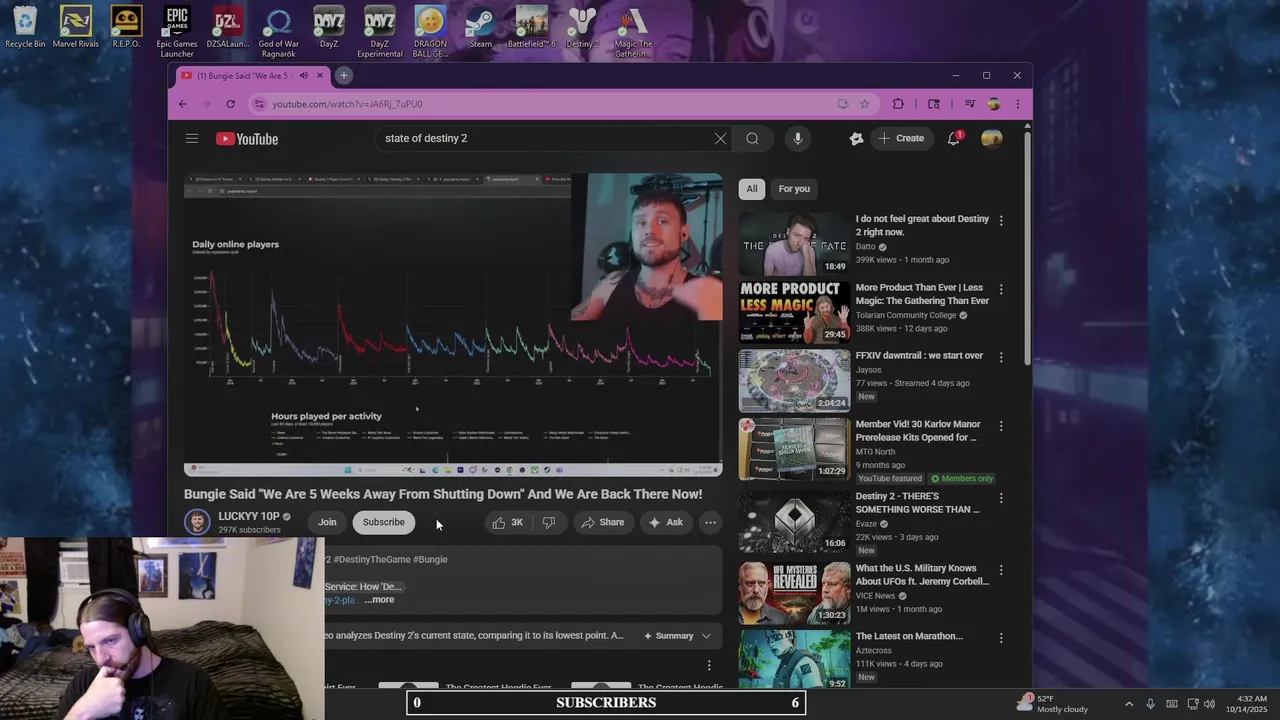
Task: Dislike the video with thumbs down
Action: point(548,522)
